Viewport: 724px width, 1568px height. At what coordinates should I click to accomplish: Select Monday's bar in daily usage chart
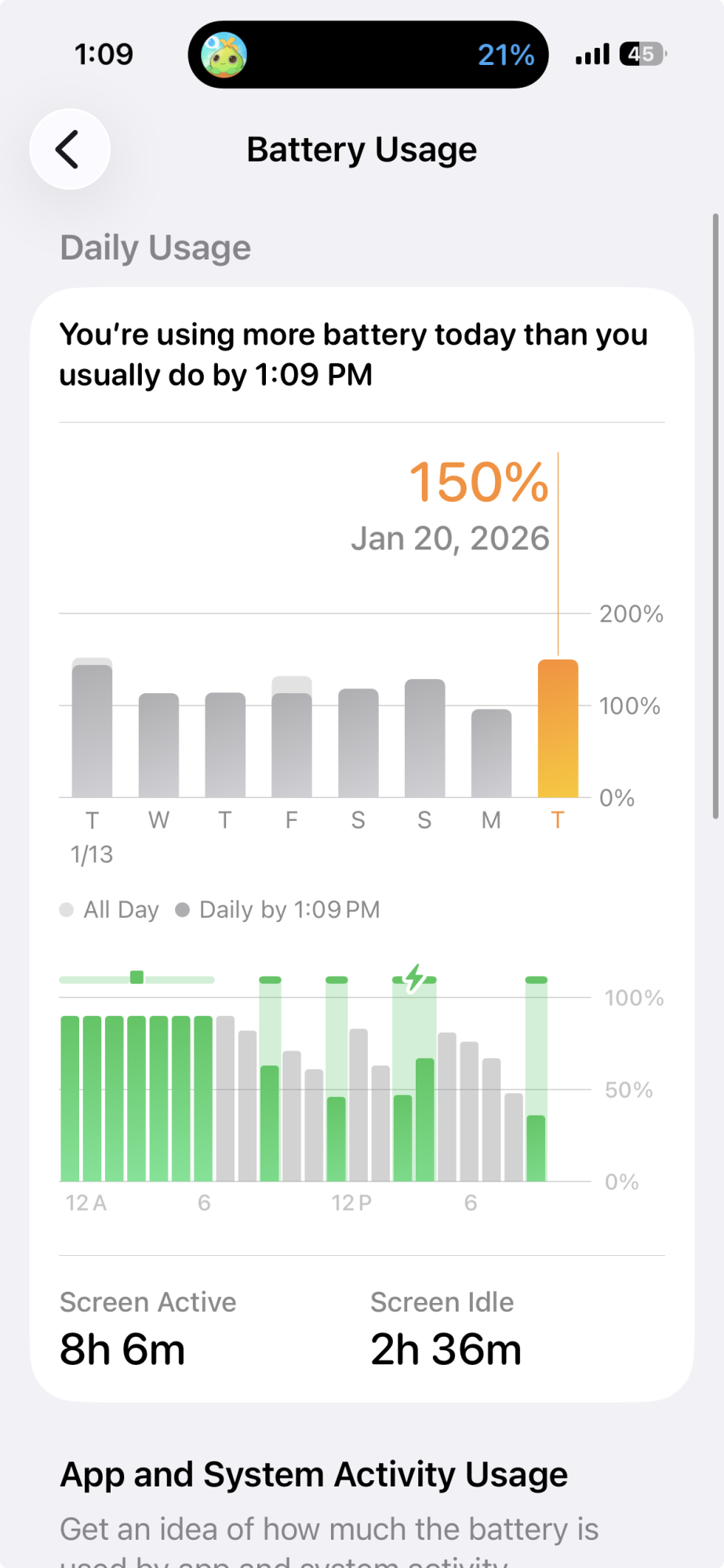(491, 753)
